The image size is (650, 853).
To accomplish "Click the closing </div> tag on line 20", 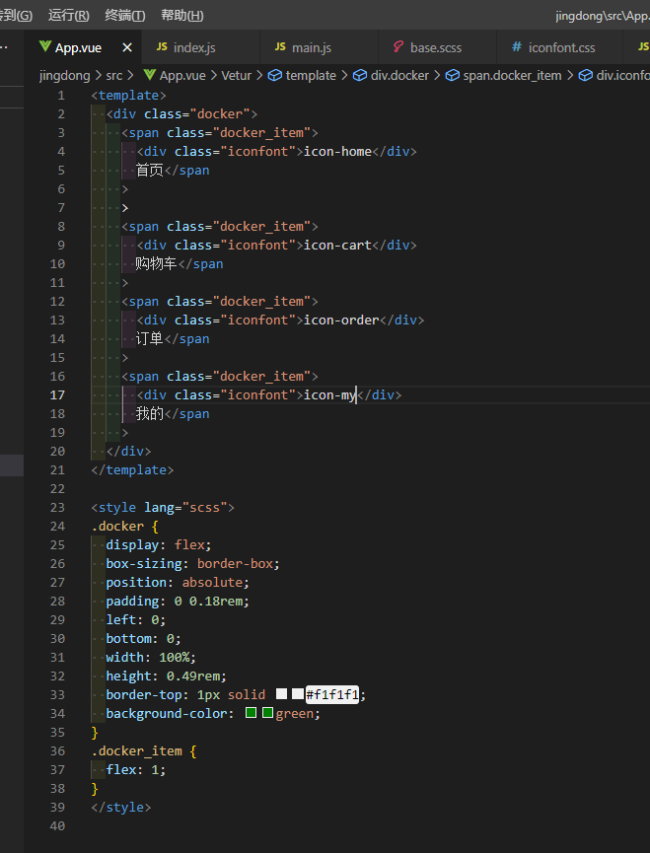I will (129, 451).
